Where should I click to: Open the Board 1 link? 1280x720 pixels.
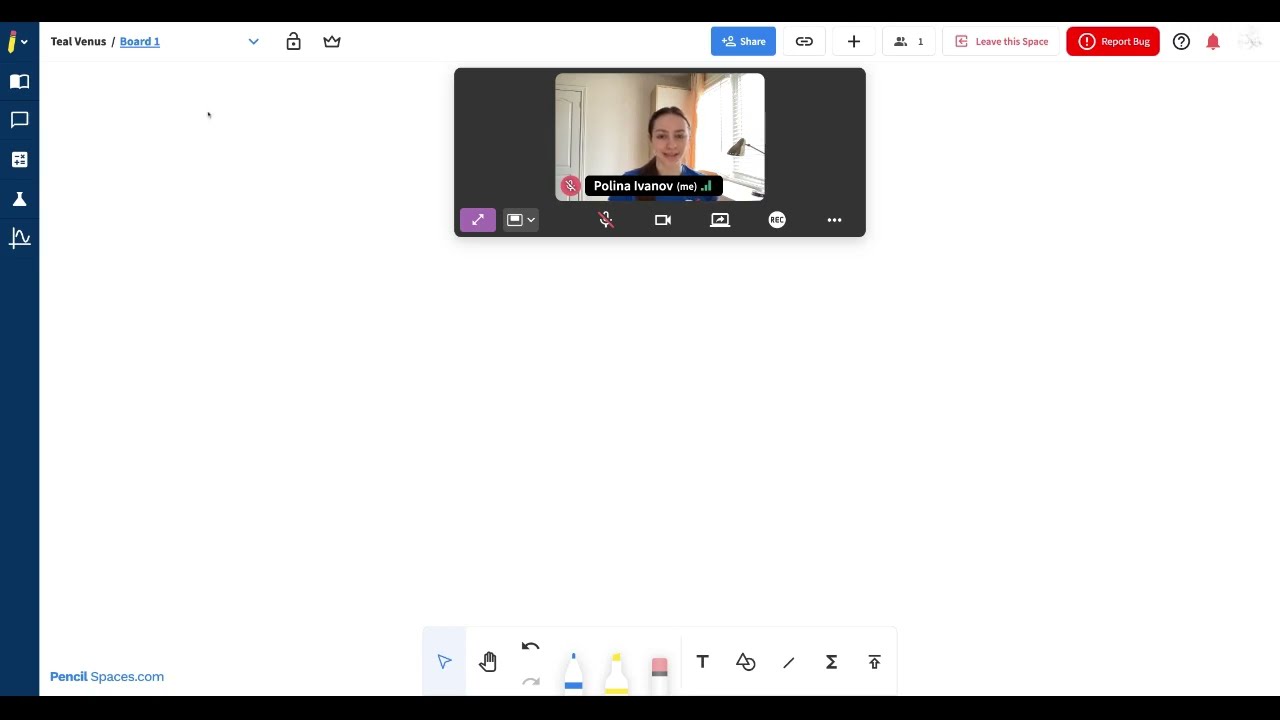tap(140, 42)
